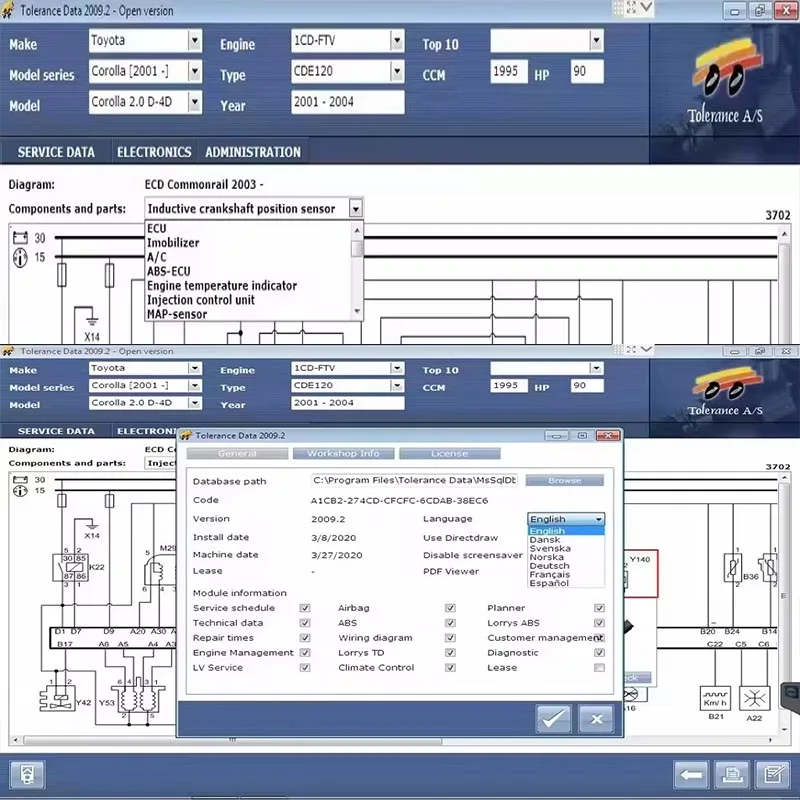Toggle the Climate Control checkbox

point(450,667)
